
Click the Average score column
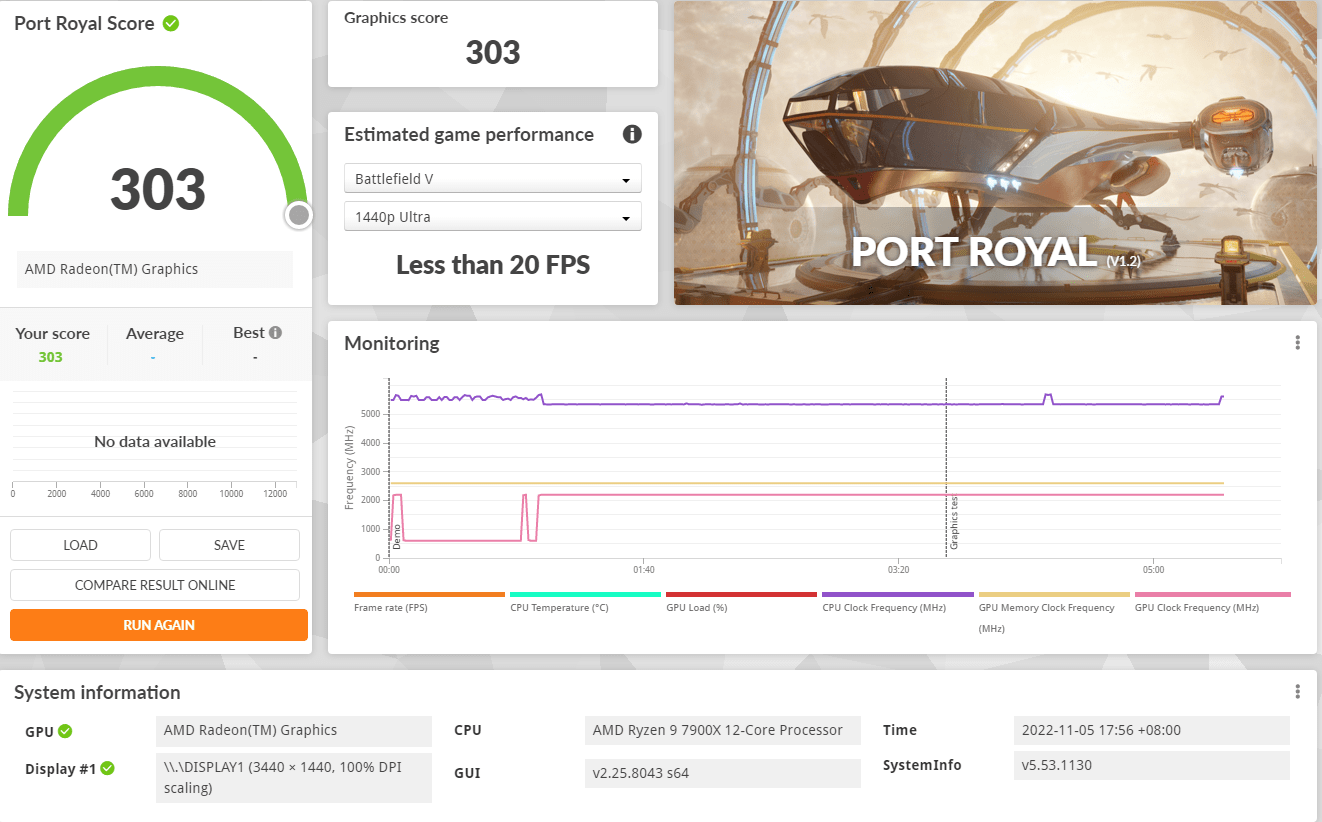pos(154,345)
